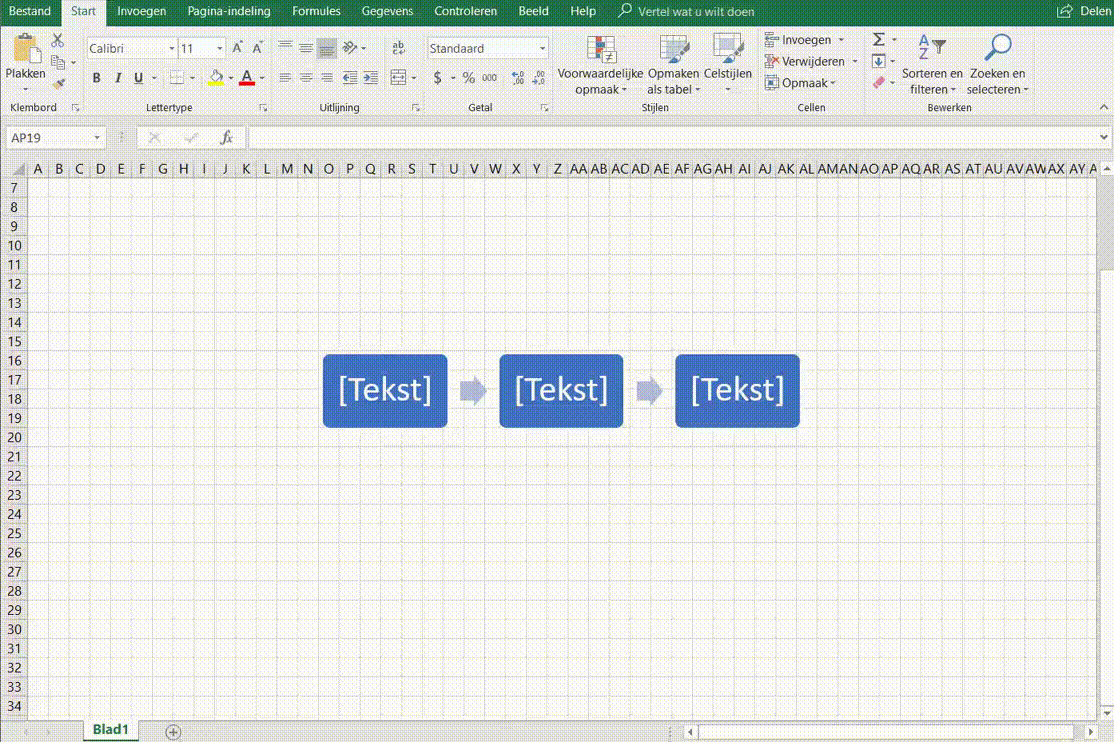Click the Clear eraser icon
Viewport: 1114px width, 742px height.
879,82
